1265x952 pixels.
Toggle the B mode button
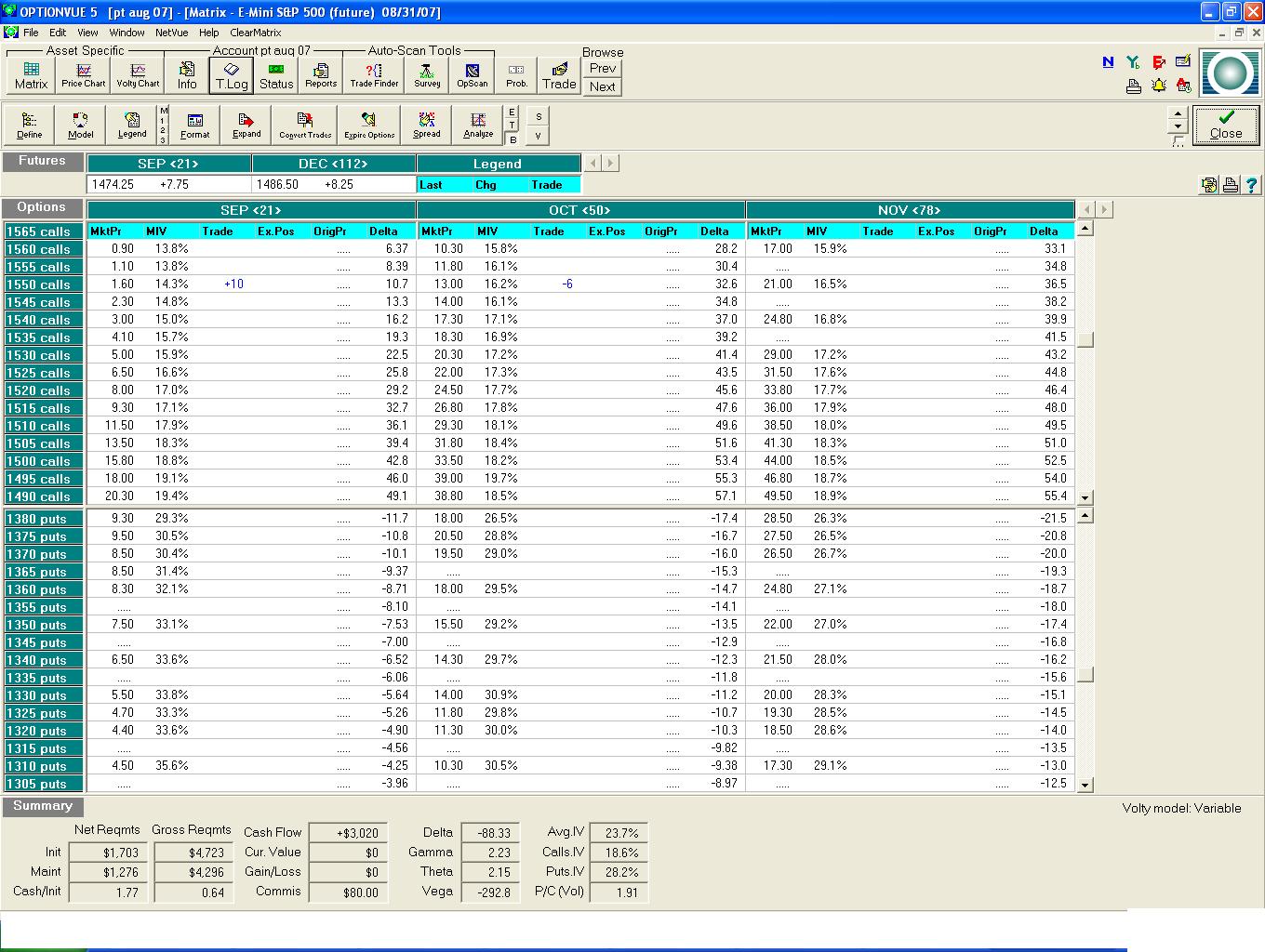(x=512, y=139)
